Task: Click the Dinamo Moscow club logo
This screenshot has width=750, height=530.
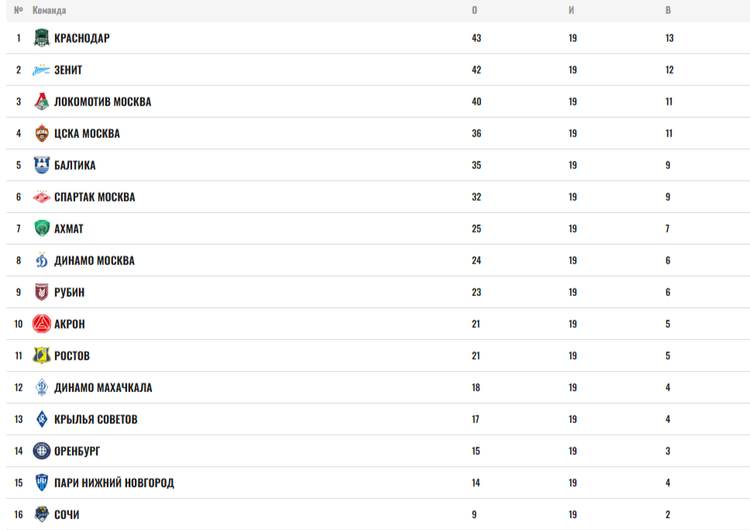Action: (41, 261)
